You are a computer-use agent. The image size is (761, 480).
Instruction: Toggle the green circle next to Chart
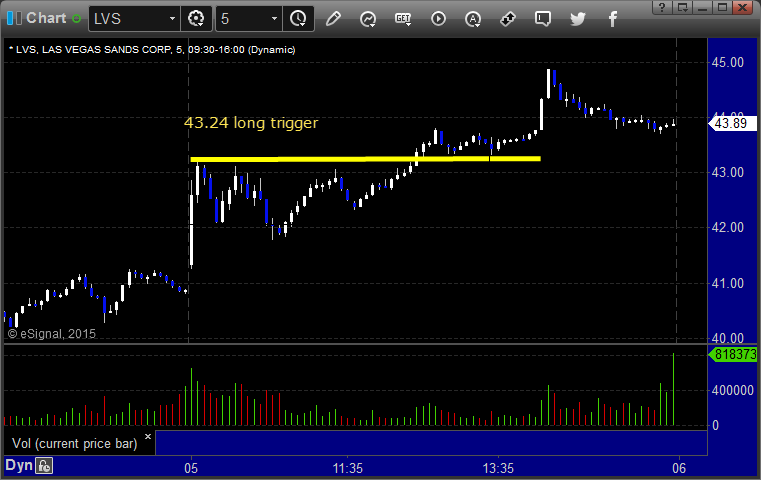76,19
